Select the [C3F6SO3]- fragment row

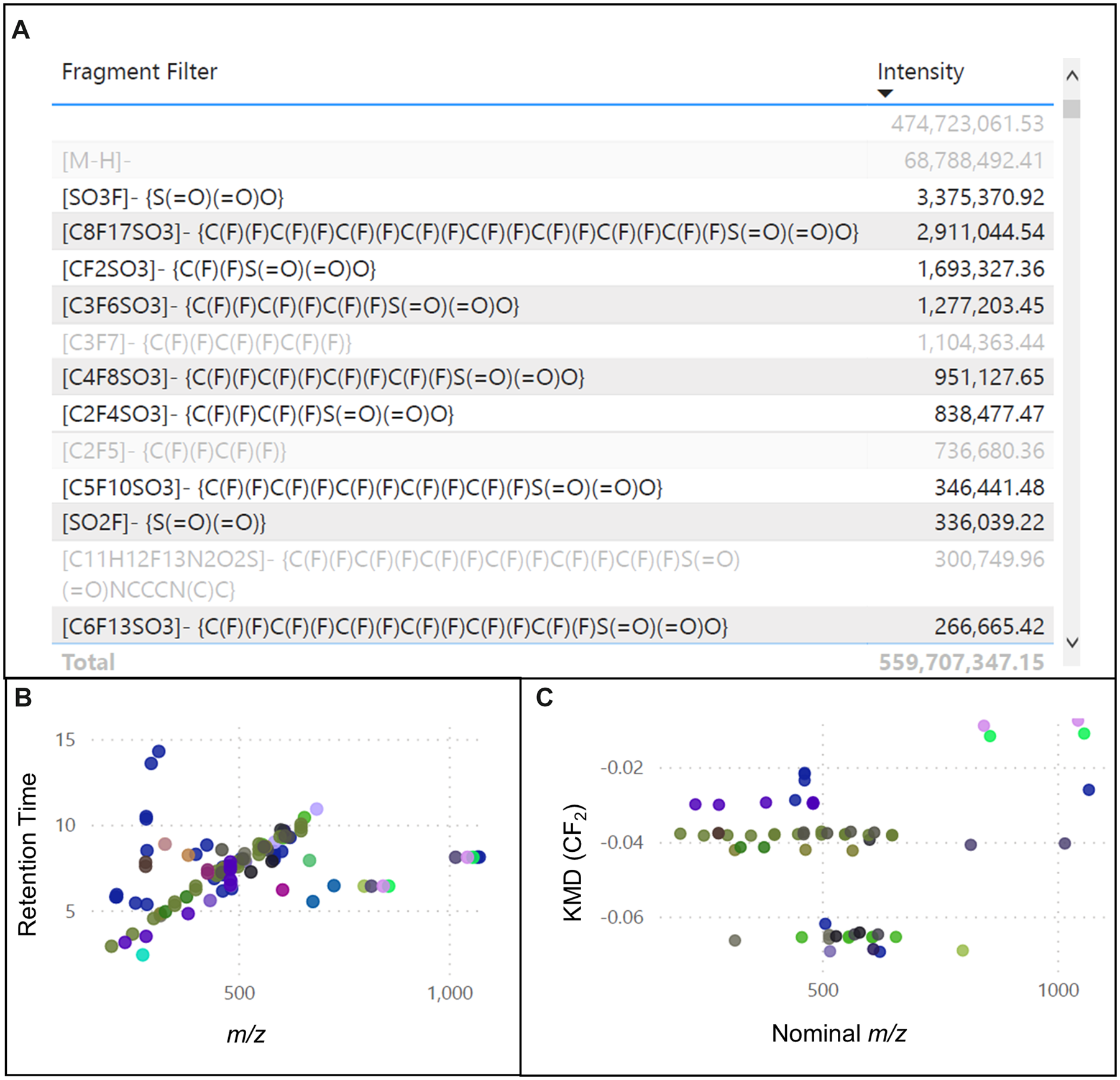[290, 306]
